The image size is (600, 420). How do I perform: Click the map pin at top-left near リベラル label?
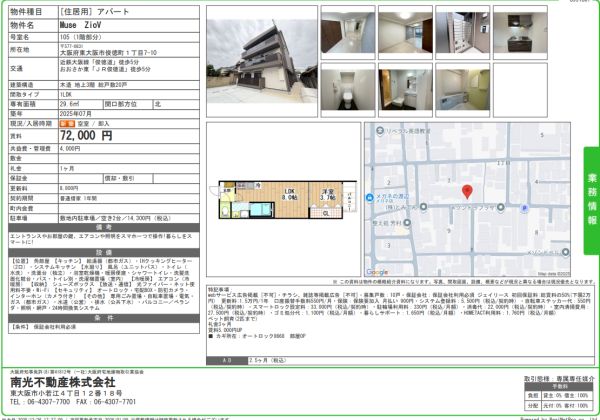(x=380, y=131)
